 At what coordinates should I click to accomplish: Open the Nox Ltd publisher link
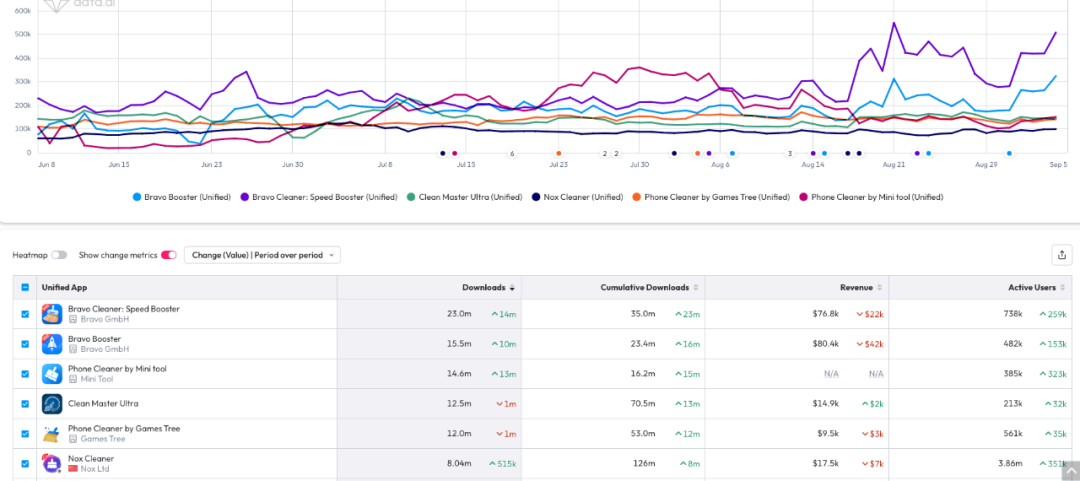(94, 469)
